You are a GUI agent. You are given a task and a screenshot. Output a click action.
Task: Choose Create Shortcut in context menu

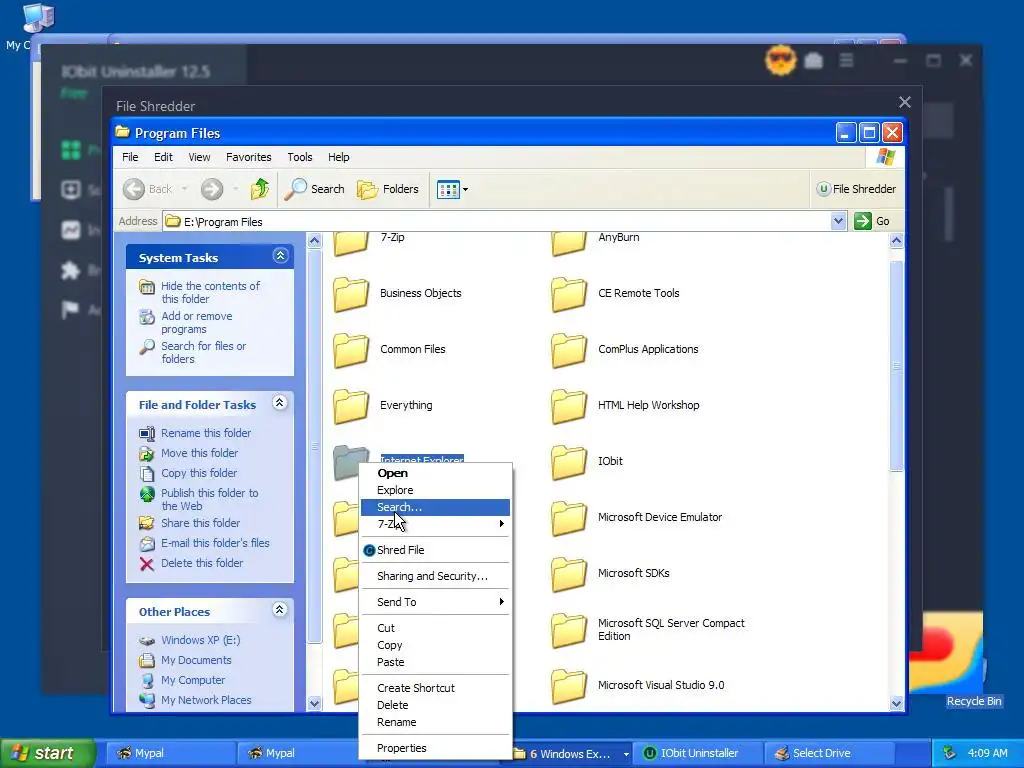(435, 688)
